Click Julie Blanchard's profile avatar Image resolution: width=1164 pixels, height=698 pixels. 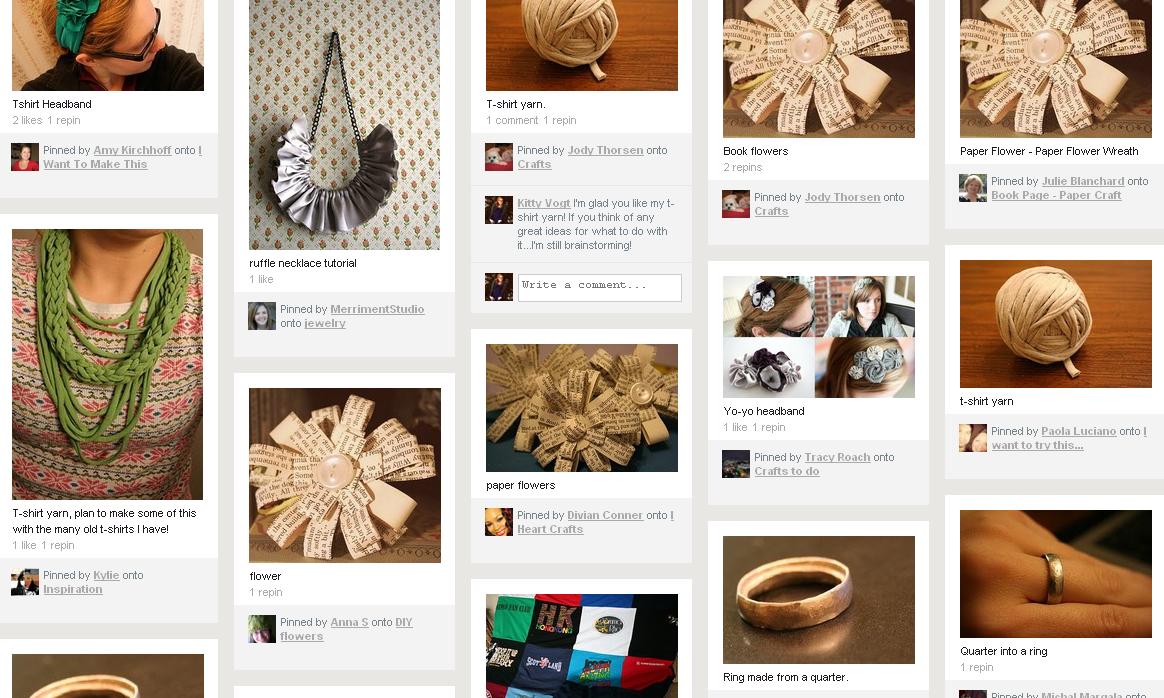(972, 188)
